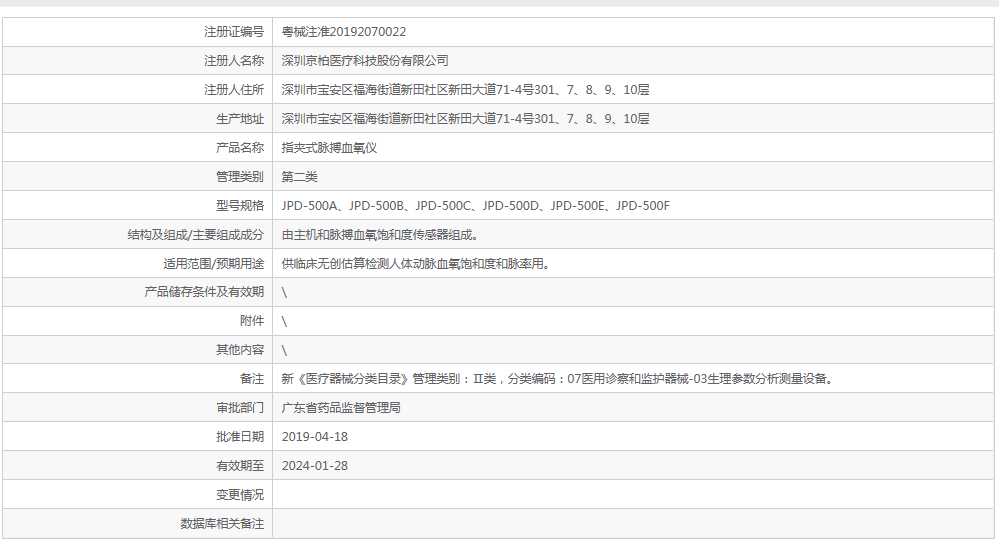Click product name 指夹式脉搏血氧仪
The image size is (999, 549).
[329, 148]
